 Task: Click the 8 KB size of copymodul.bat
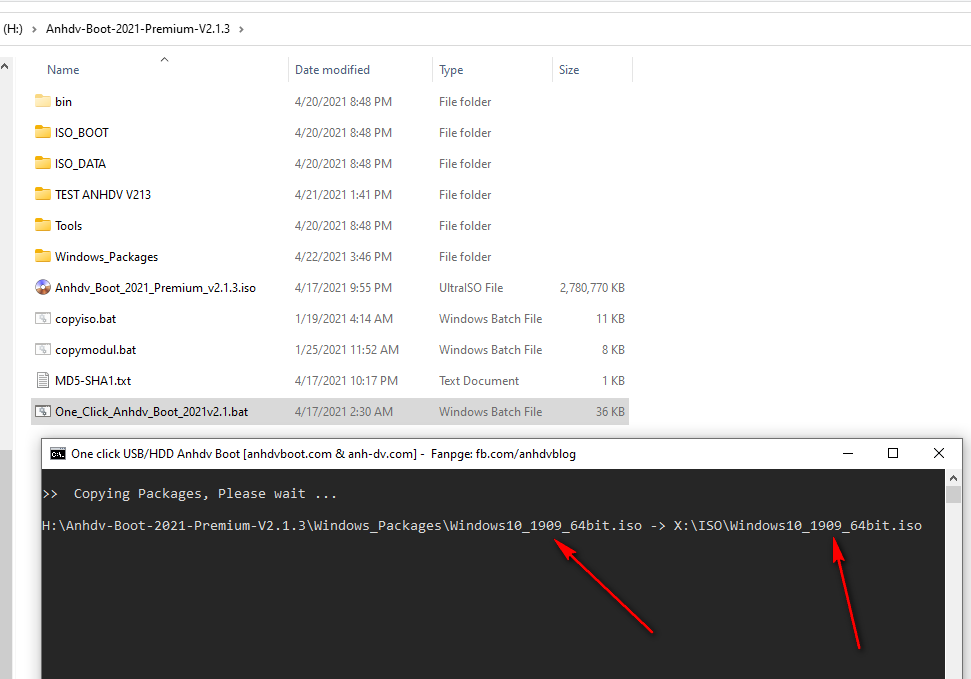[613, 349]
